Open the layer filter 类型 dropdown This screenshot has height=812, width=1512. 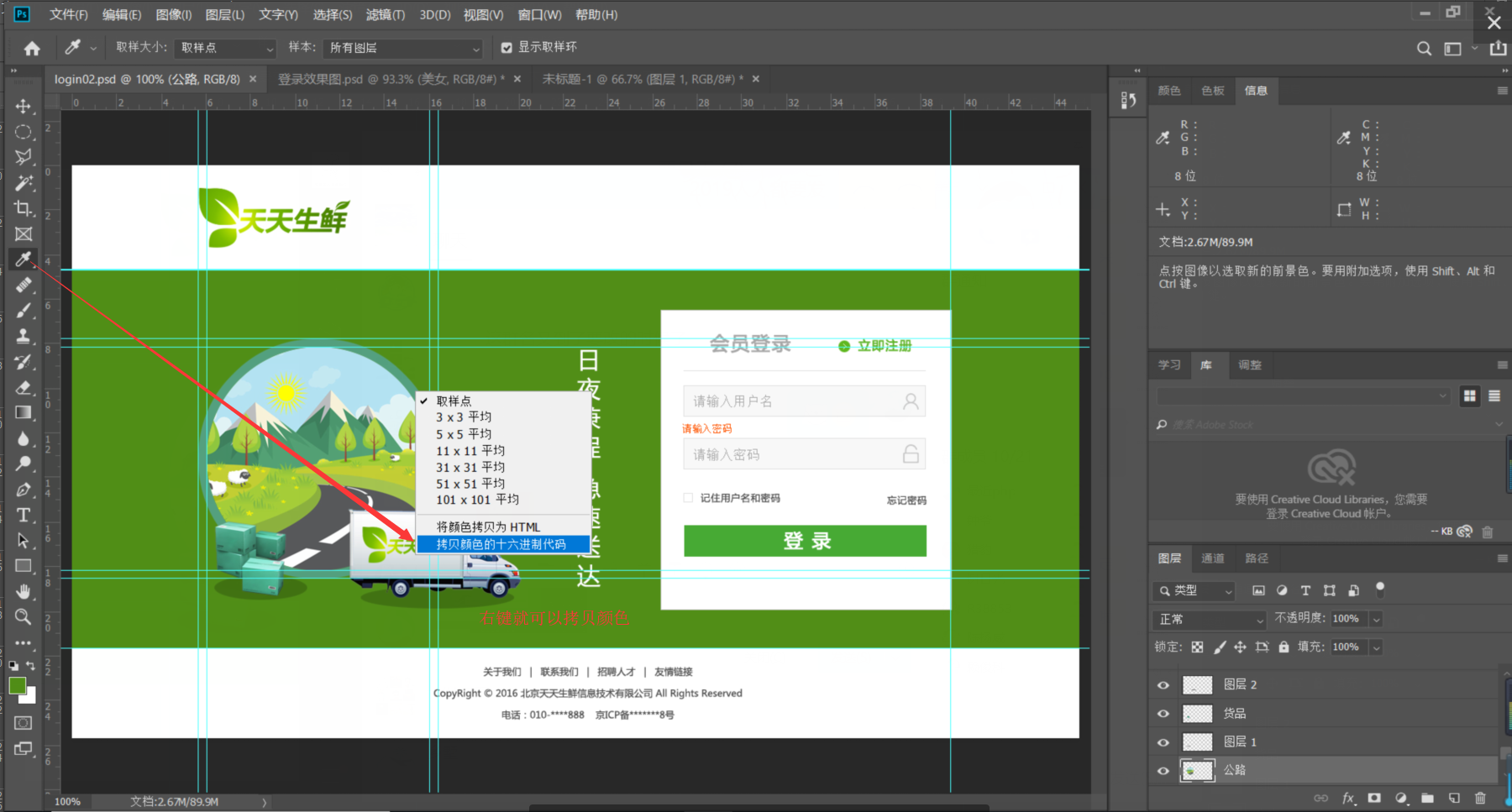(x=1194, y=591)
